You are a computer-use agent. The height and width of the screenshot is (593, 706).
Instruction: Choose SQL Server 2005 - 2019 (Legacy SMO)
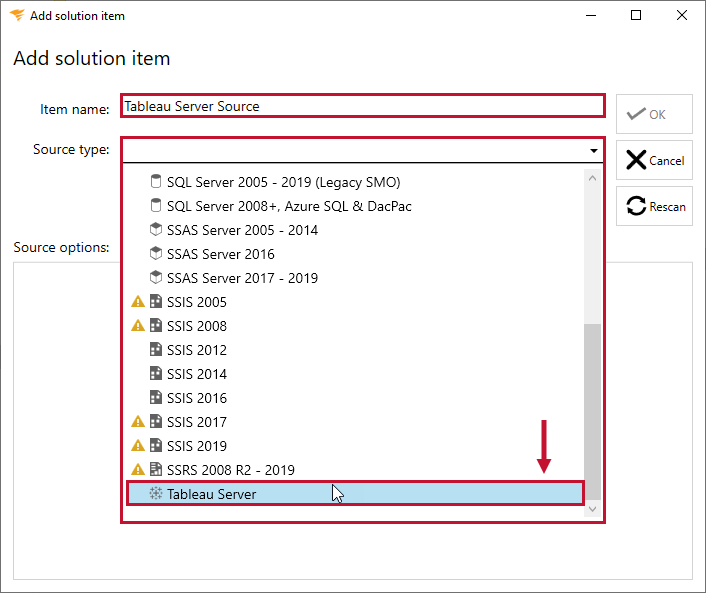tap(355, 182)
